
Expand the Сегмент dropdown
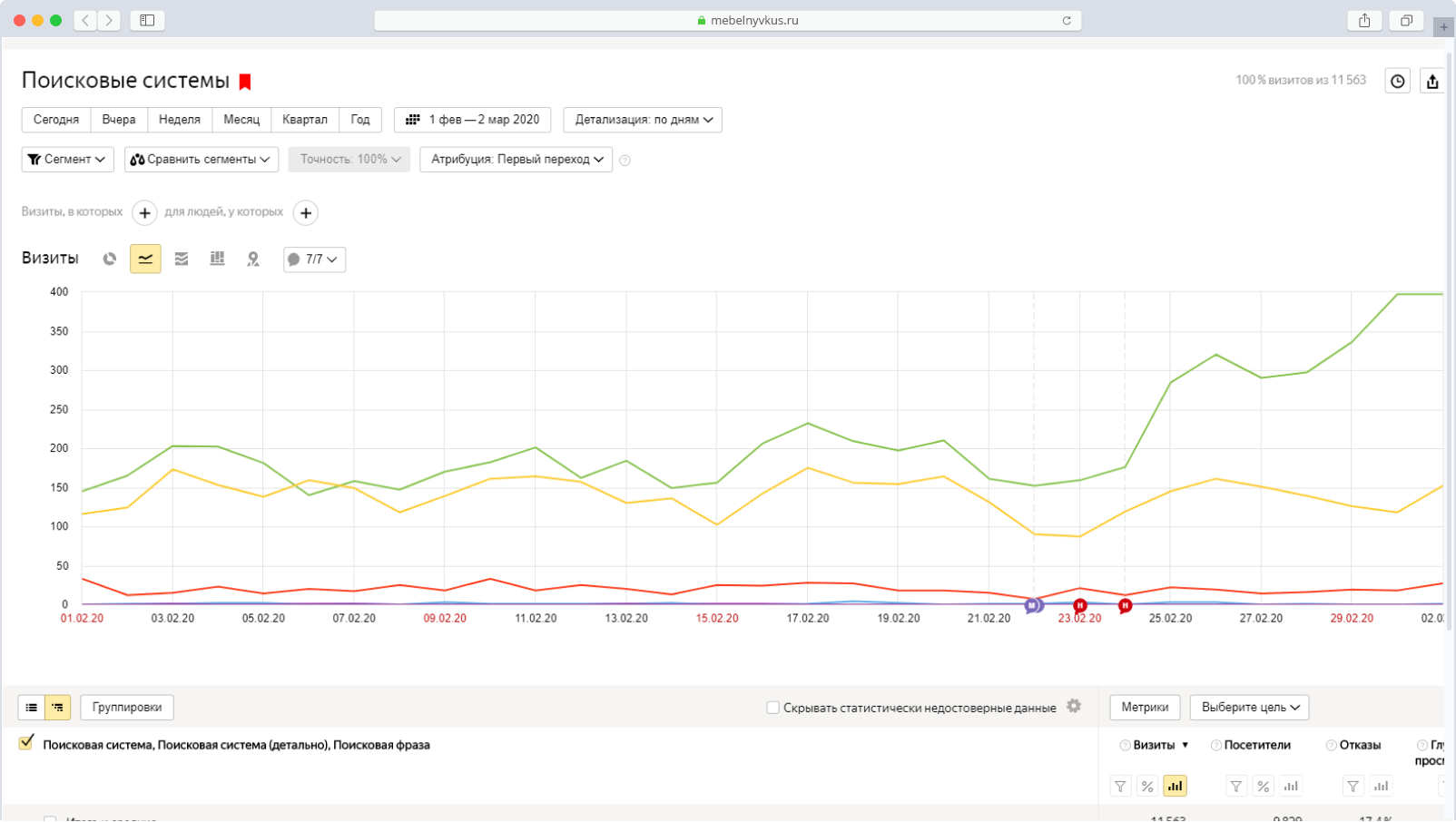point(67,159)
